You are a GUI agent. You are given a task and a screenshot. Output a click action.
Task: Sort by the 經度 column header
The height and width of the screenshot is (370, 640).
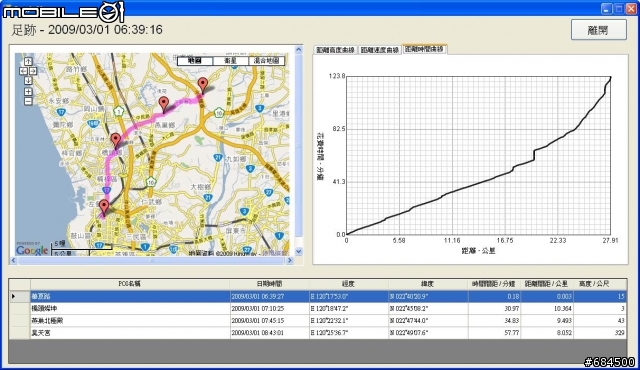click(x=349, y=284)
